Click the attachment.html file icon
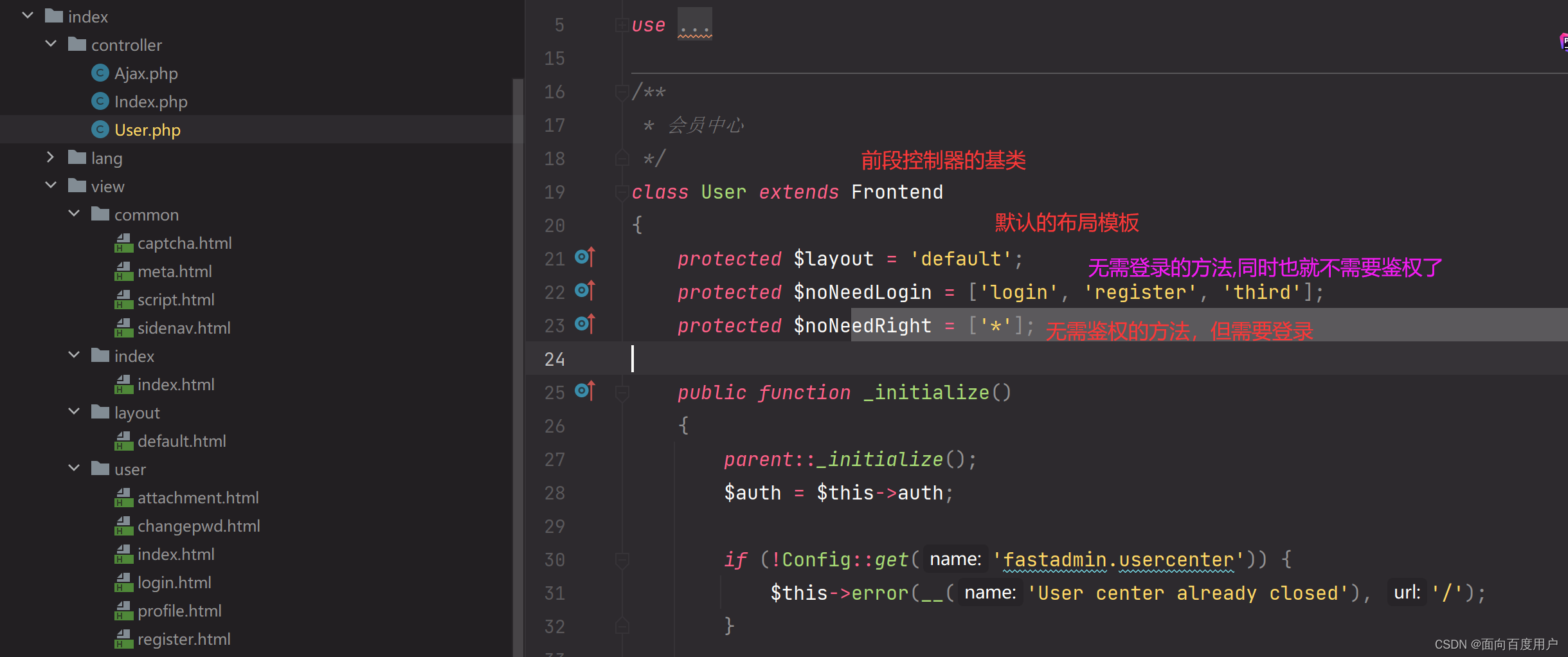The width and height of the screenshot is (1568, 657). pyautogui.click(x=123, y=498)
